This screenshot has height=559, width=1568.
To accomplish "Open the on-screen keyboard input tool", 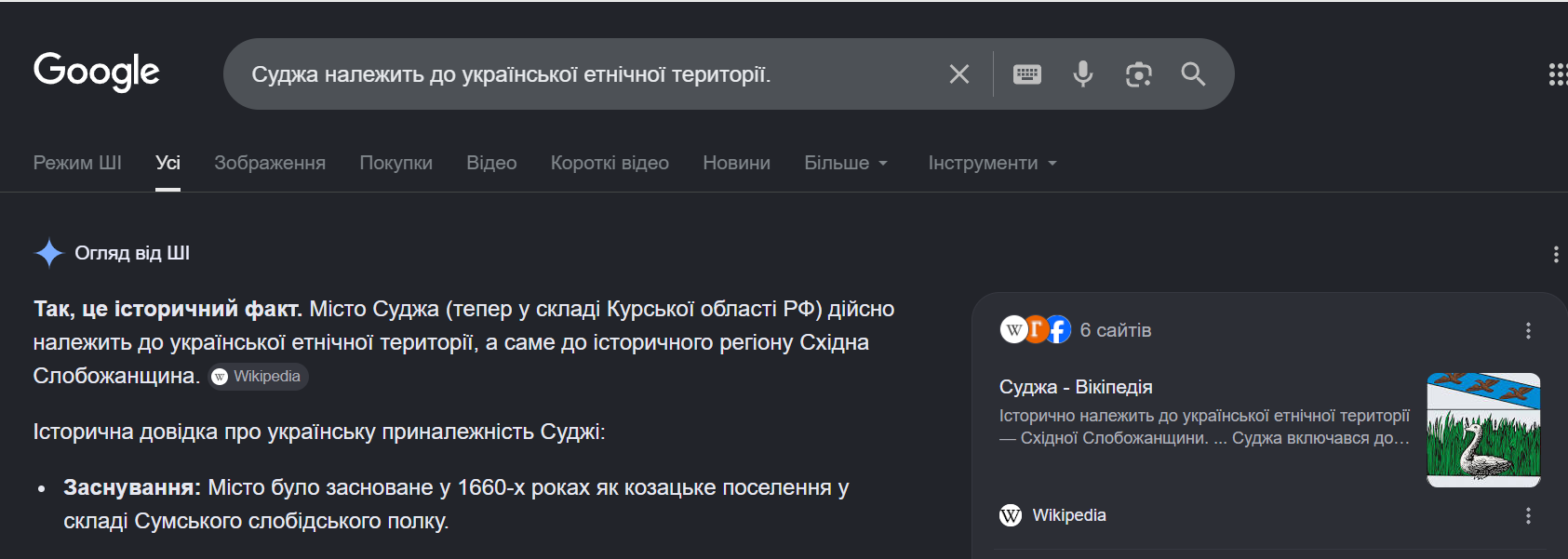I will 1027,74.
